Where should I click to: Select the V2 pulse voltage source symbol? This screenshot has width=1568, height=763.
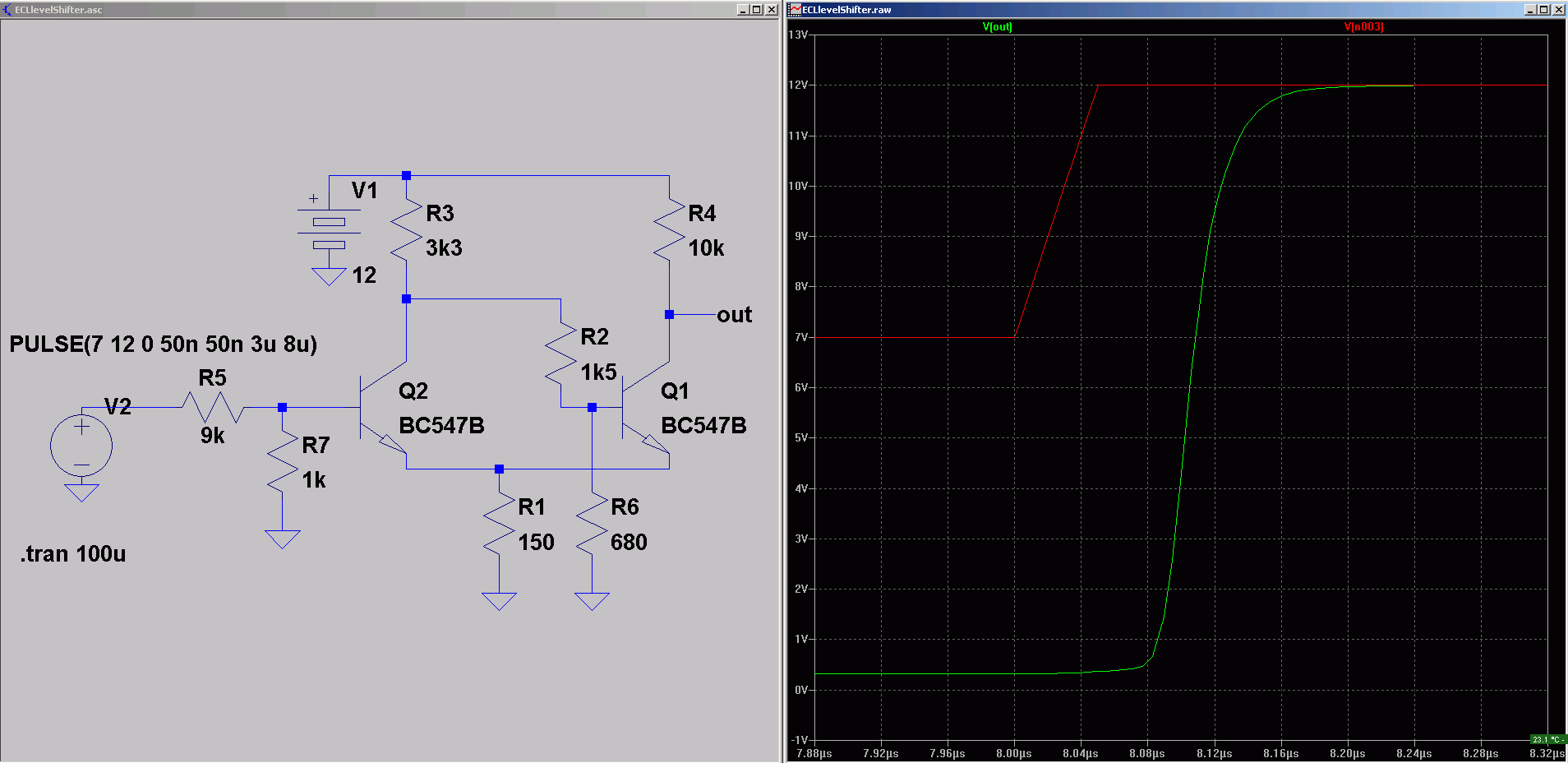point(81,446)
